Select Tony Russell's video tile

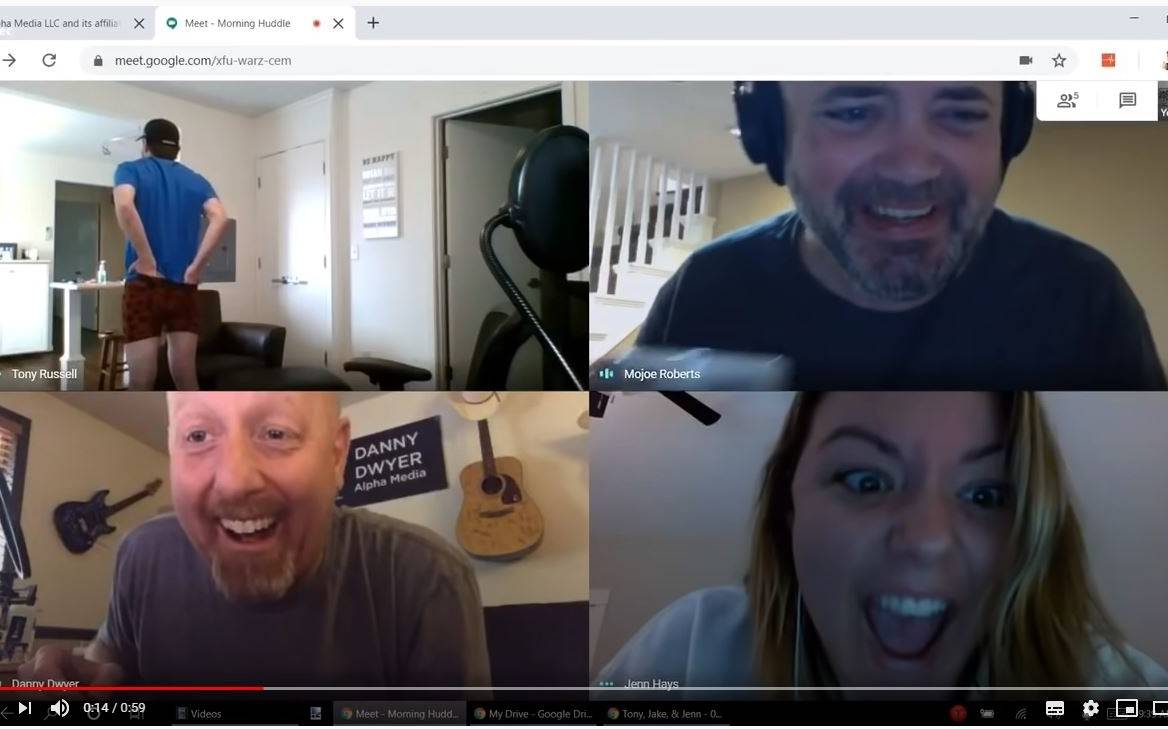point(294,235)
